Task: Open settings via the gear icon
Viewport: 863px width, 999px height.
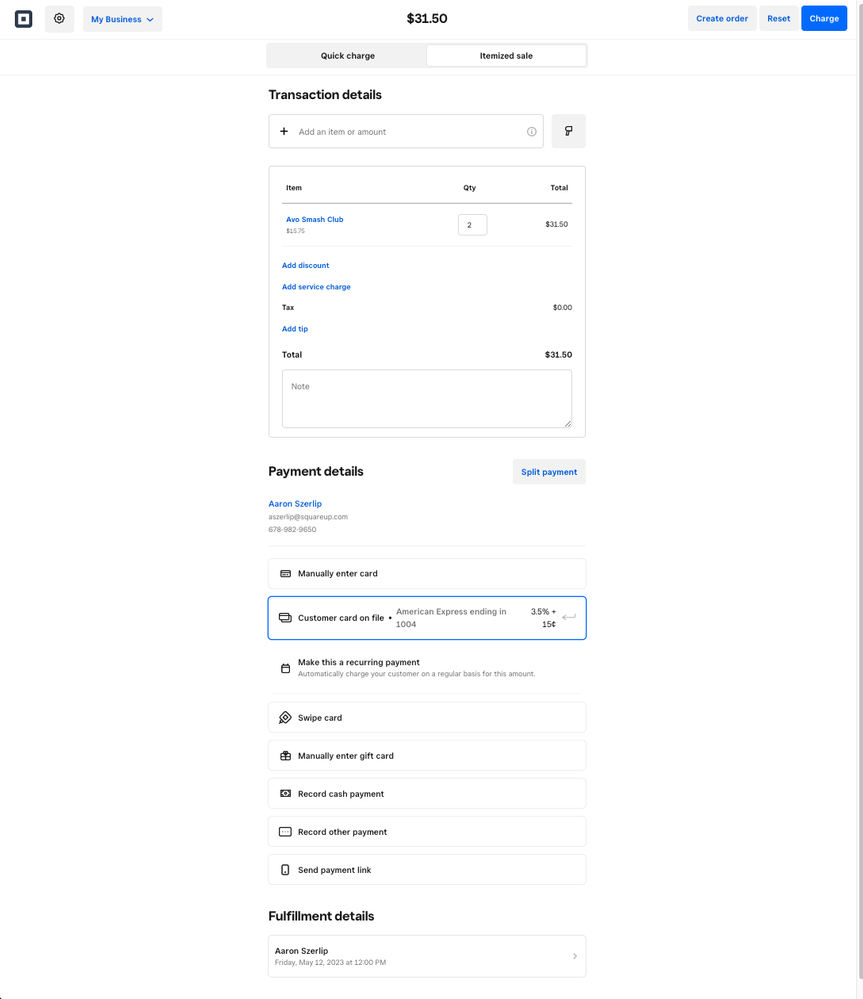Action: pyautogui.click(x=59, y=19)
